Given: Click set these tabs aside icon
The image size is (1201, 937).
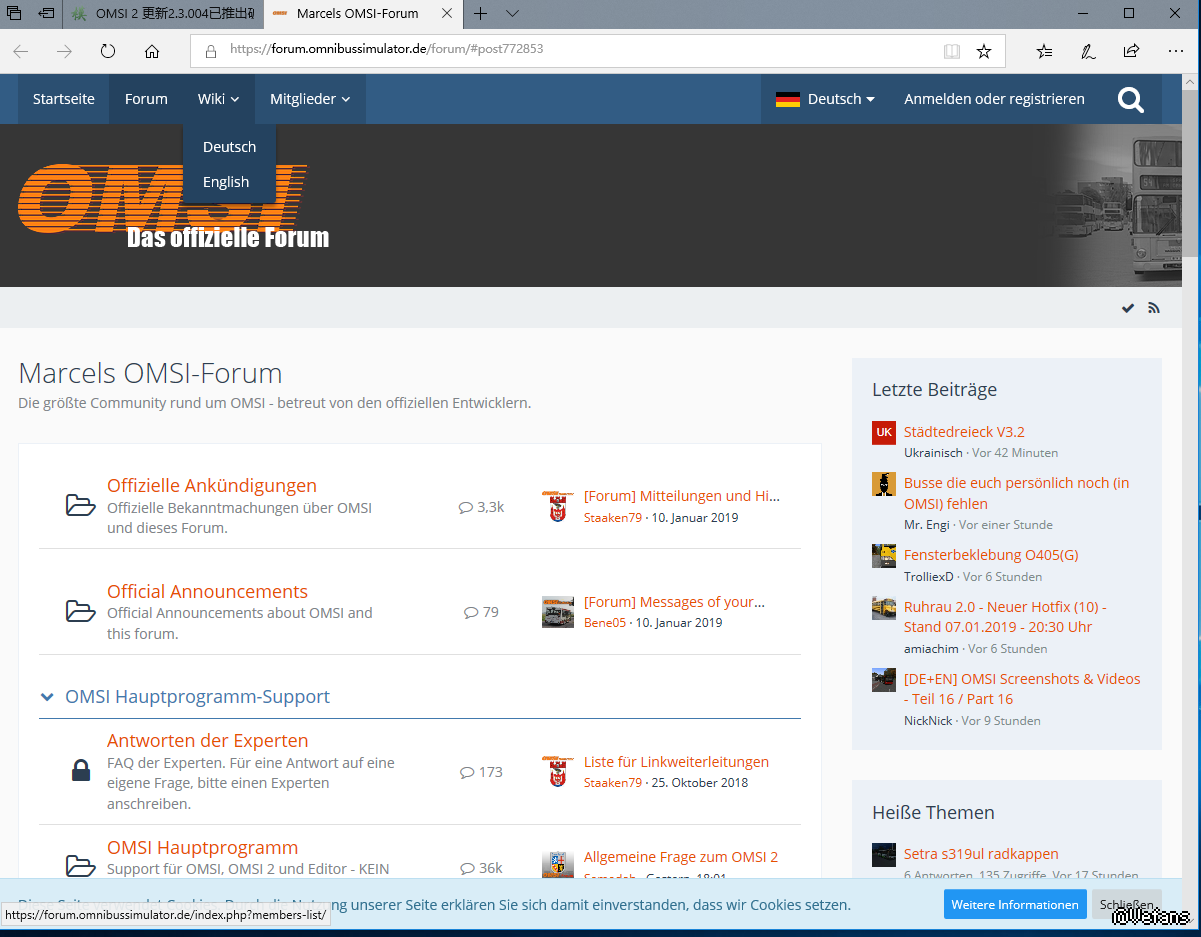Looking at the screenshot, I should click(x=46, y=13).
